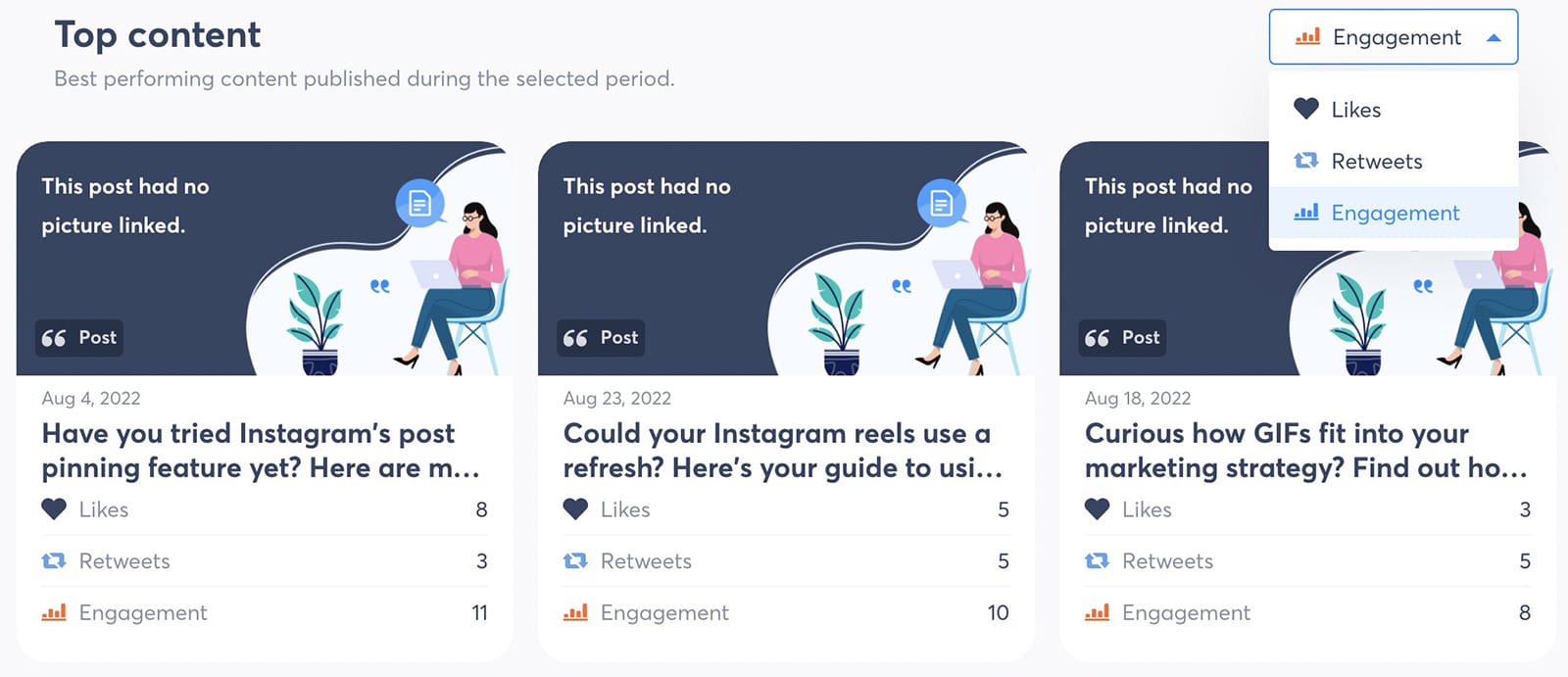Open the Instagram post pinning feature article

261,451
